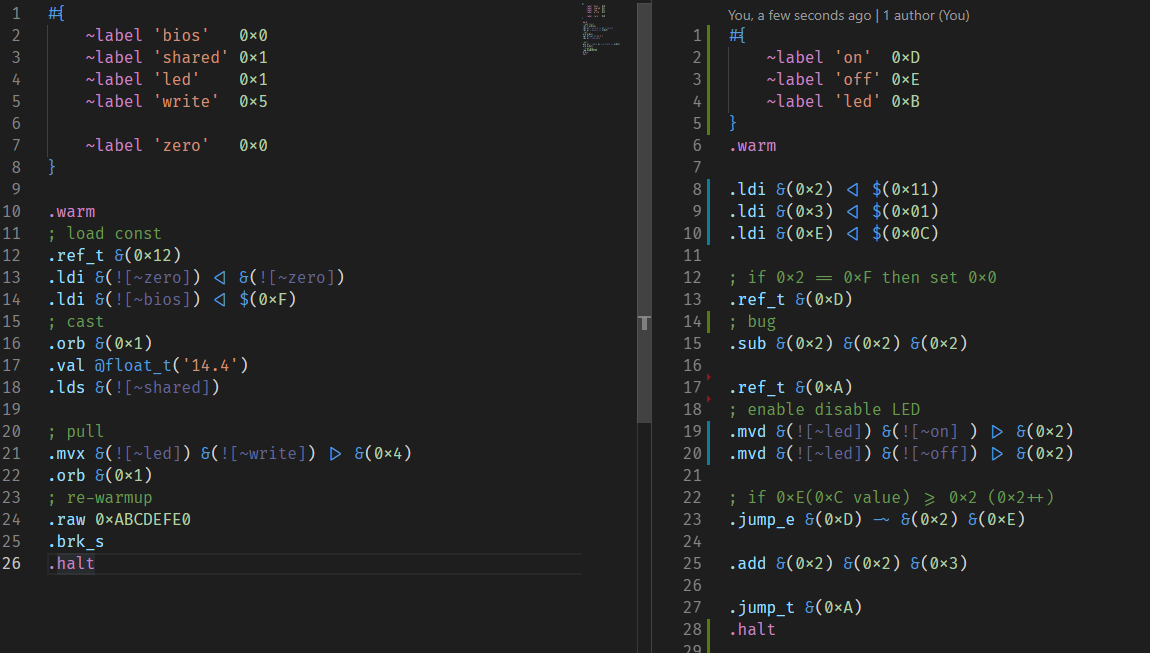Click red deleted-lines triangle near right line 17

tap(709, 377)
